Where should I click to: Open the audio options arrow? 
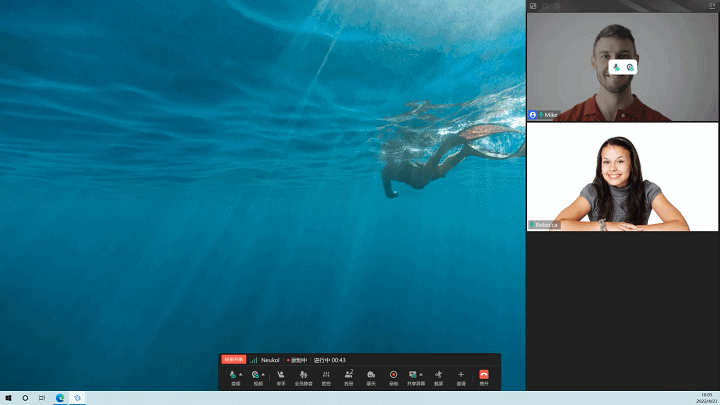click(x=241, y=375)
